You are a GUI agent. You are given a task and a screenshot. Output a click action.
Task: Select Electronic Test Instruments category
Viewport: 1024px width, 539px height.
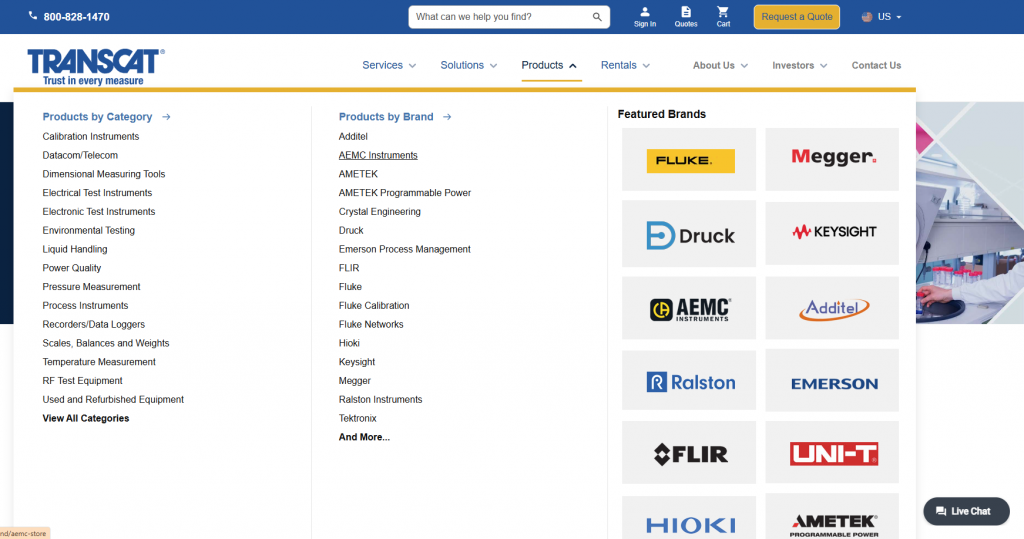tap(99, 212)
